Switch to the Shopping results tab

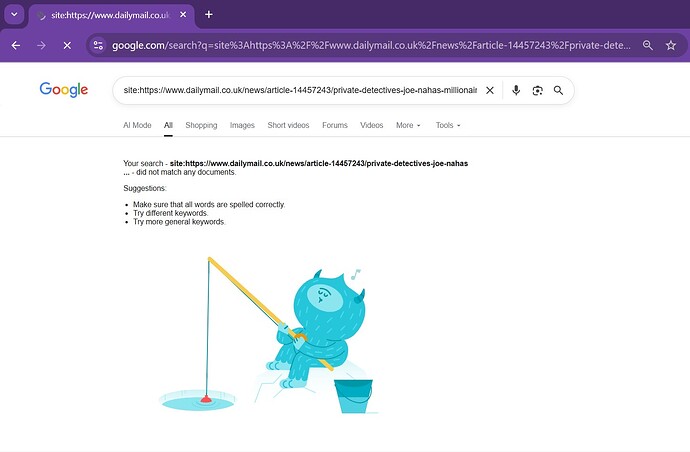click(x=201, y=125)
